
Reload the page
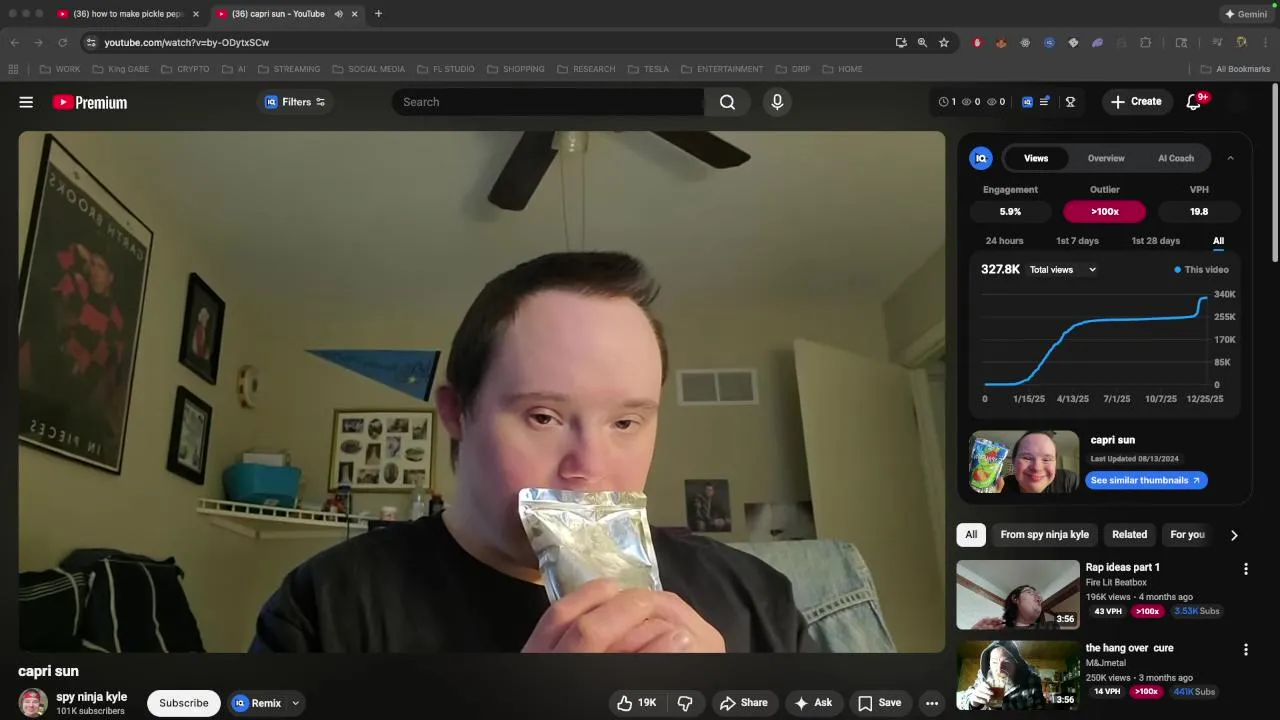click(x=62, y=43)
